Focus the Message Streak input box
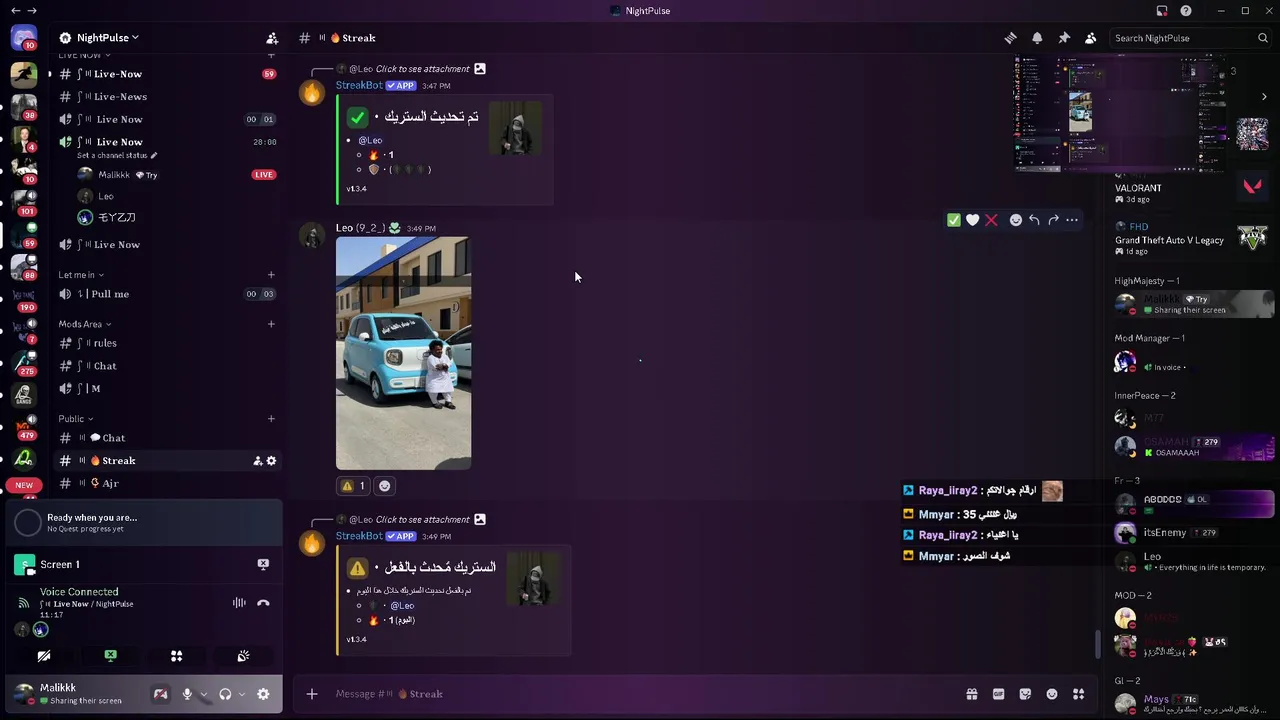The height and width of the screenshot is (720, 1280). [x=640, y=694]
